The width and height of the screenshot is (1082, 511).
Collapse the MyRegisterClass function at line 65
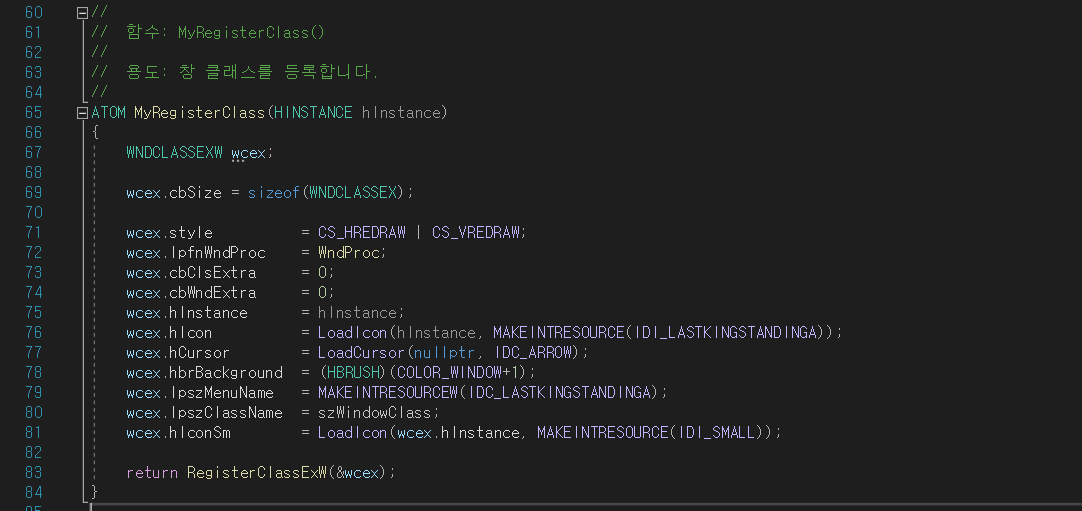(82, 112)
